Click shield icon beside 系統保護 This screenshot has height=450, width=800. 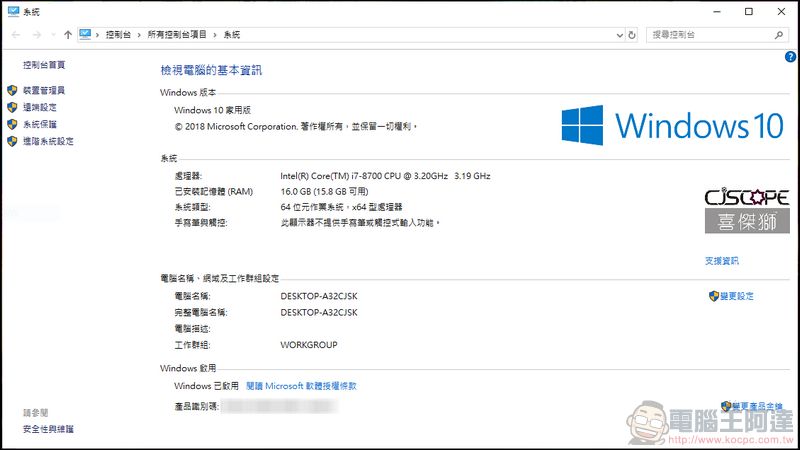coord(12,124)
